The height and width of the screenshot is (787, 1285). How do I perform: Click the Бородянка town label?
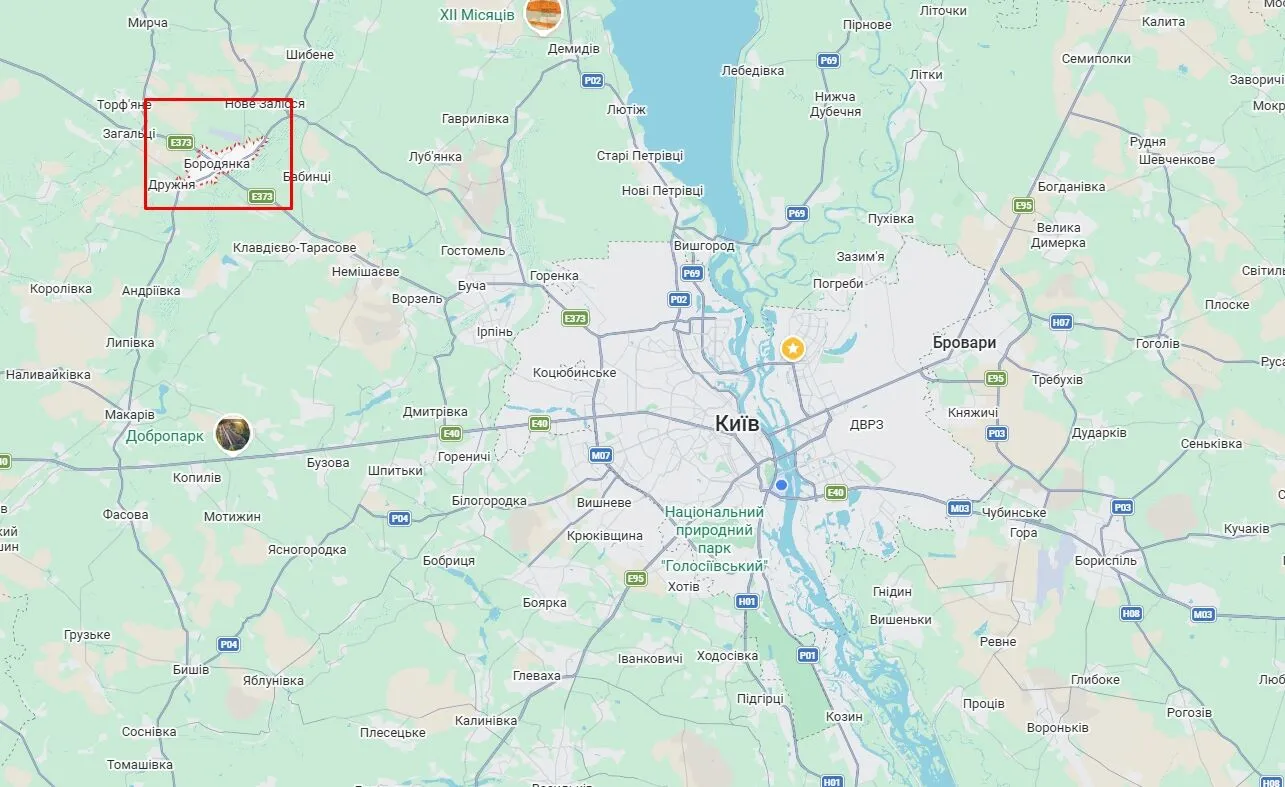(217, 163)
